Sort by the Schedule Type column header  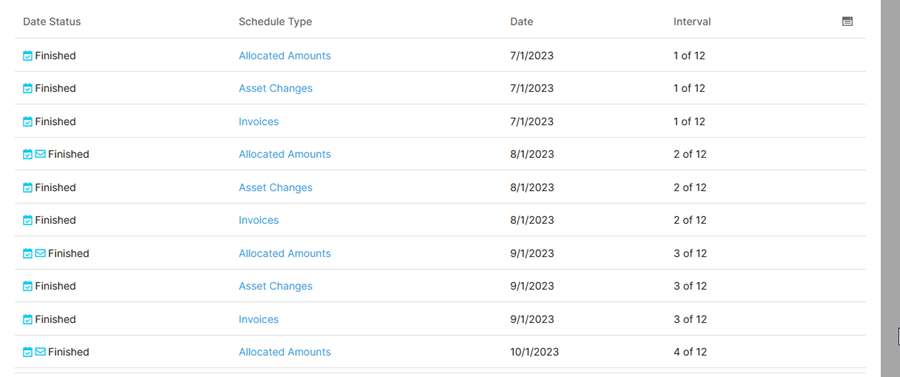coord(276,22)
